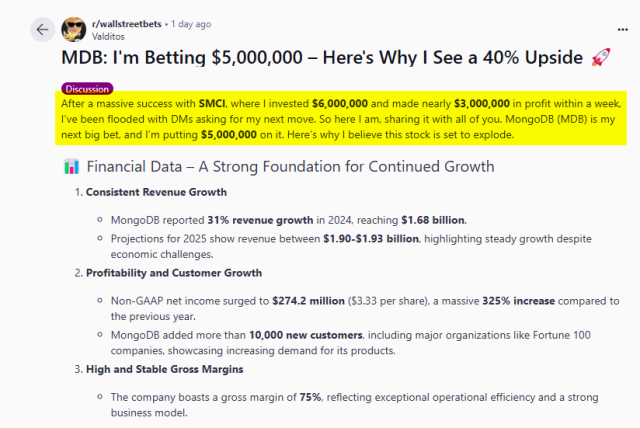Viewport: 640px width, 428px height.
Task: Click the bold $6,000,000 amount
Action: point(346,103)
